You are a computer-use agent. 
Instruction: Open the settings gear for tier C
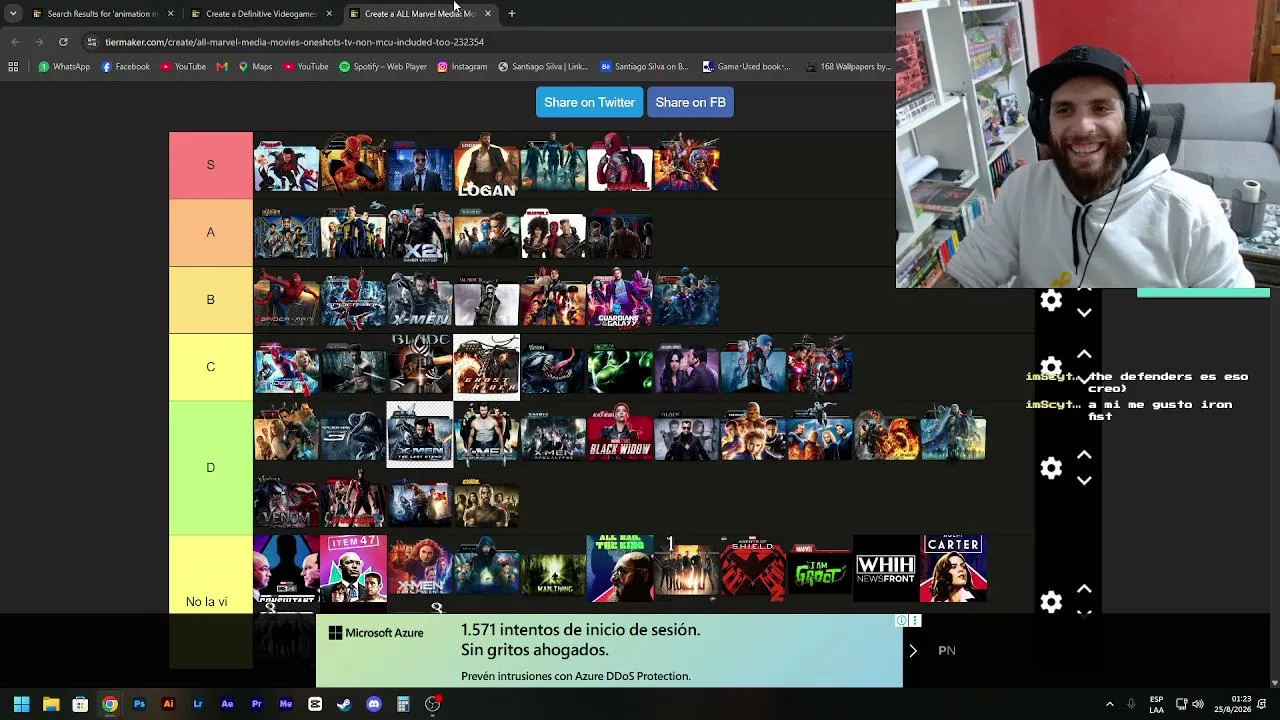coord(1051,367)
